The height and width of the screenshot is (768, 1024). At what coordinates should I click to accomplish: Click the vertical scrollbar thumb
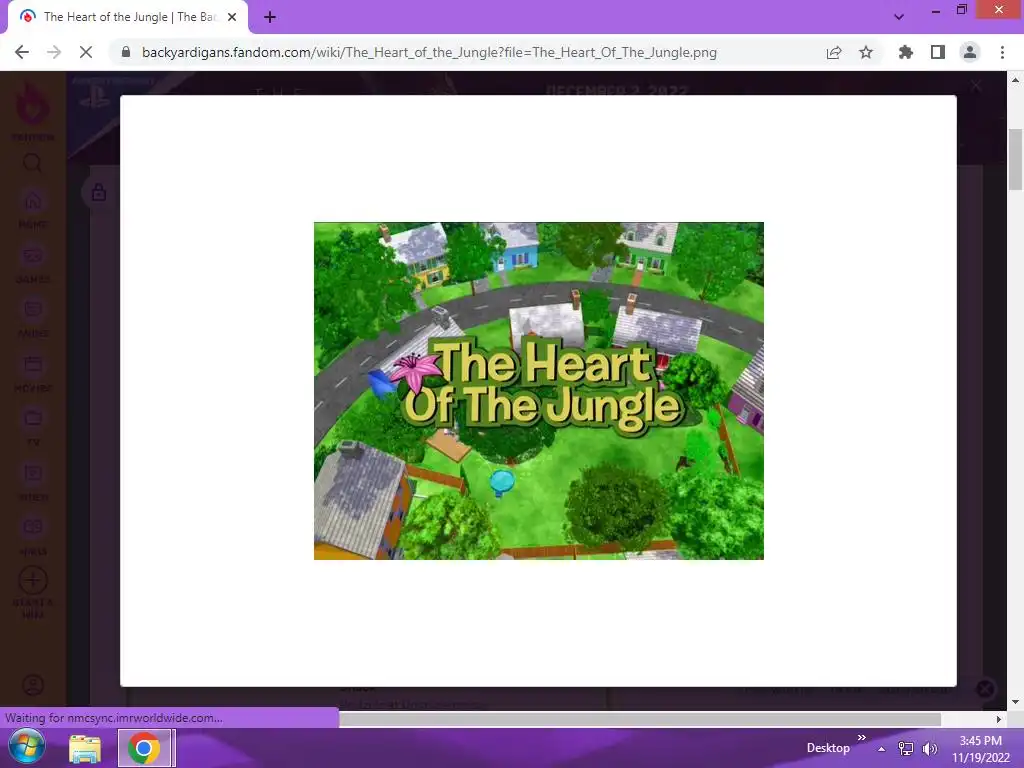(x=1015, y=159)
